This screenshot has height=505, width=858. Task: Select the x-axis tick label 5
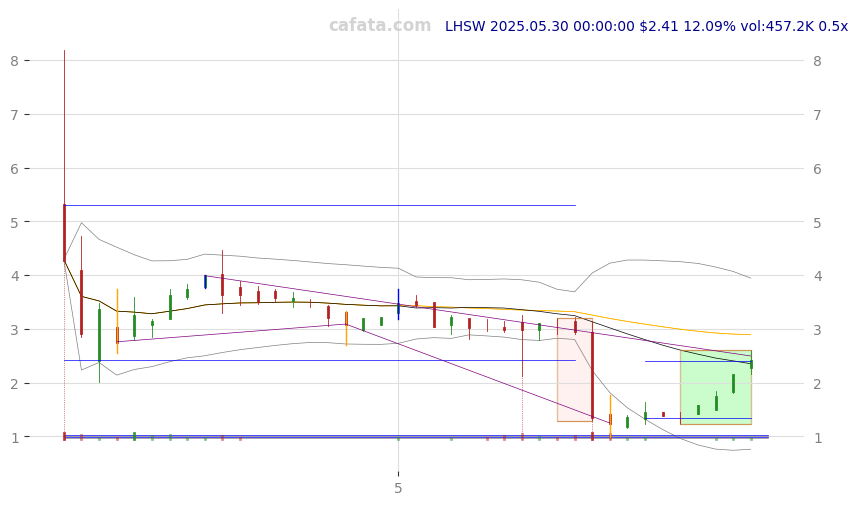tap(398, 488)
